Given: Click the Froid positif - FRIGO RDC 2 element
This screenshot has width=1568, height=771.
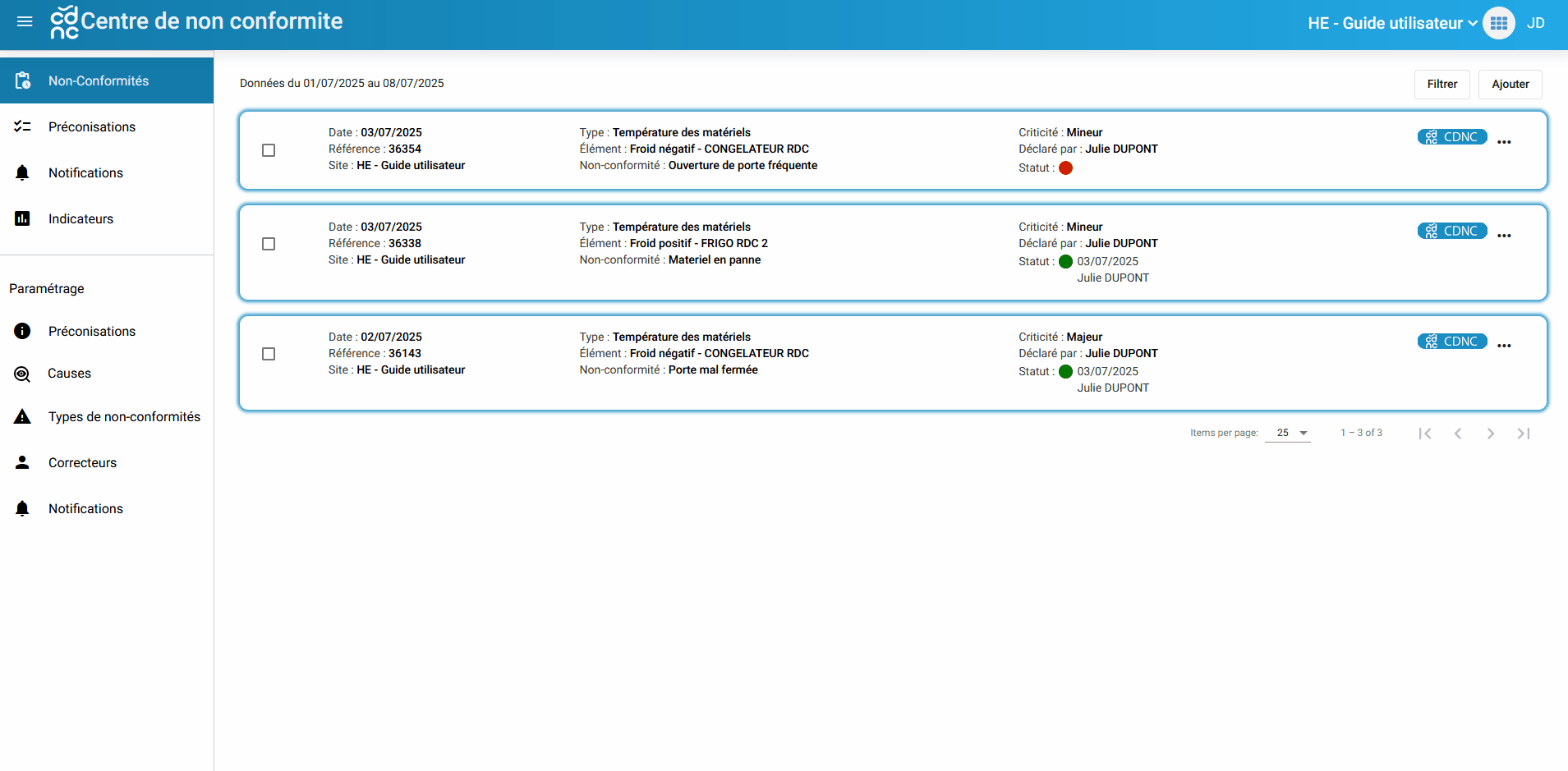Looking at the screenshot, I should pos(699,243).
